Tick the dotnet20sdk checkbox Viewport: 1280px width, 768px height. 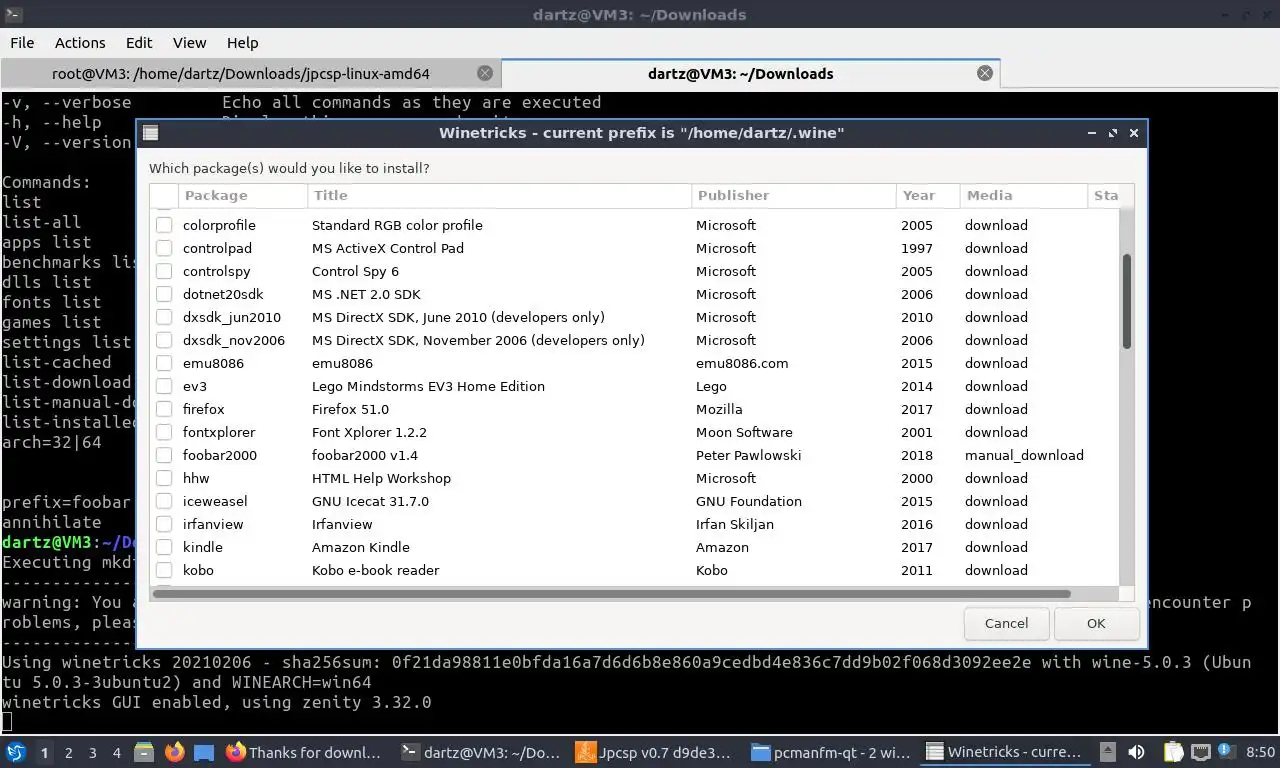click(164, 294)
